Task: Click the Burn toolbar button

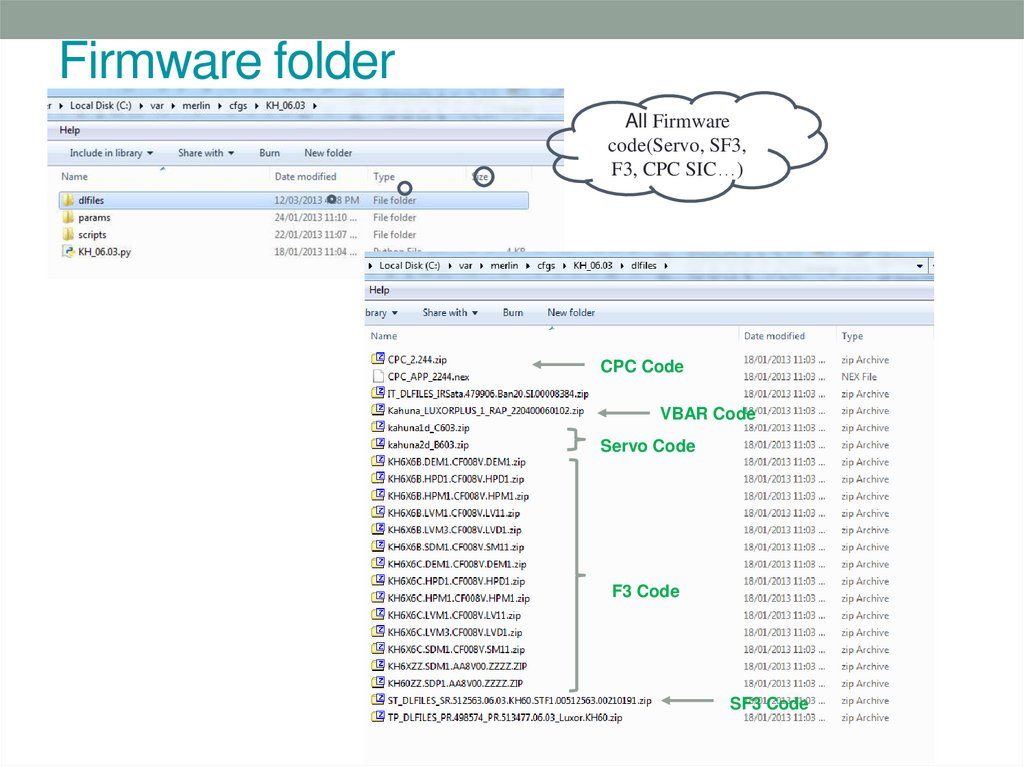Action: click(x=268, y=152)
